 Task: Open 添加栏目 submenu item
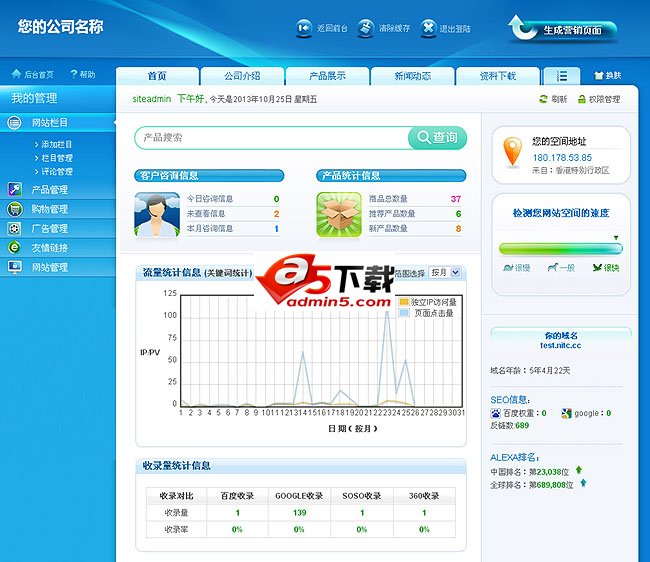pos(56,144)
